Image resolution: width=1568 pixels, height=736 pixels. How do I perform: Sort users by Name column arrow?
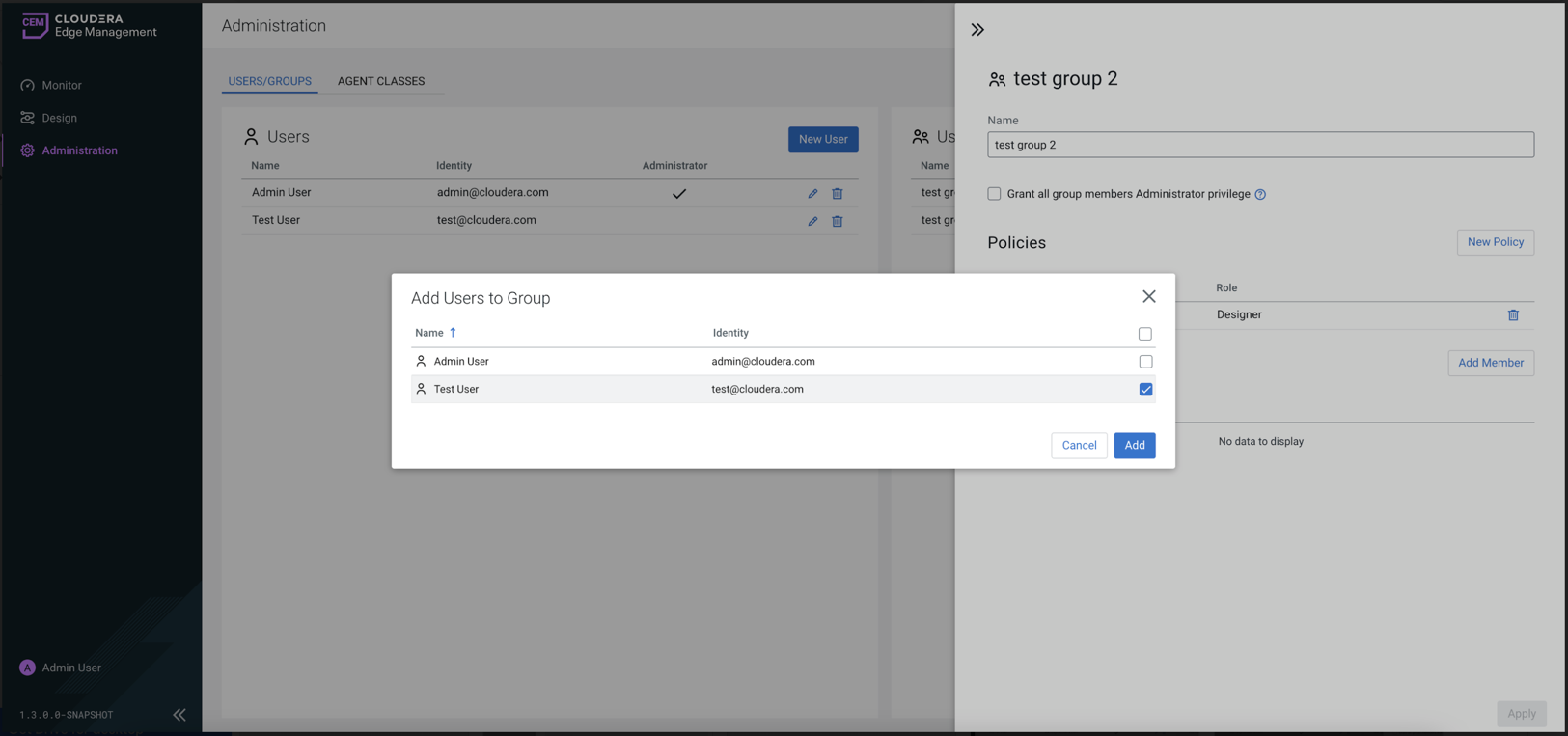[453, 333]
